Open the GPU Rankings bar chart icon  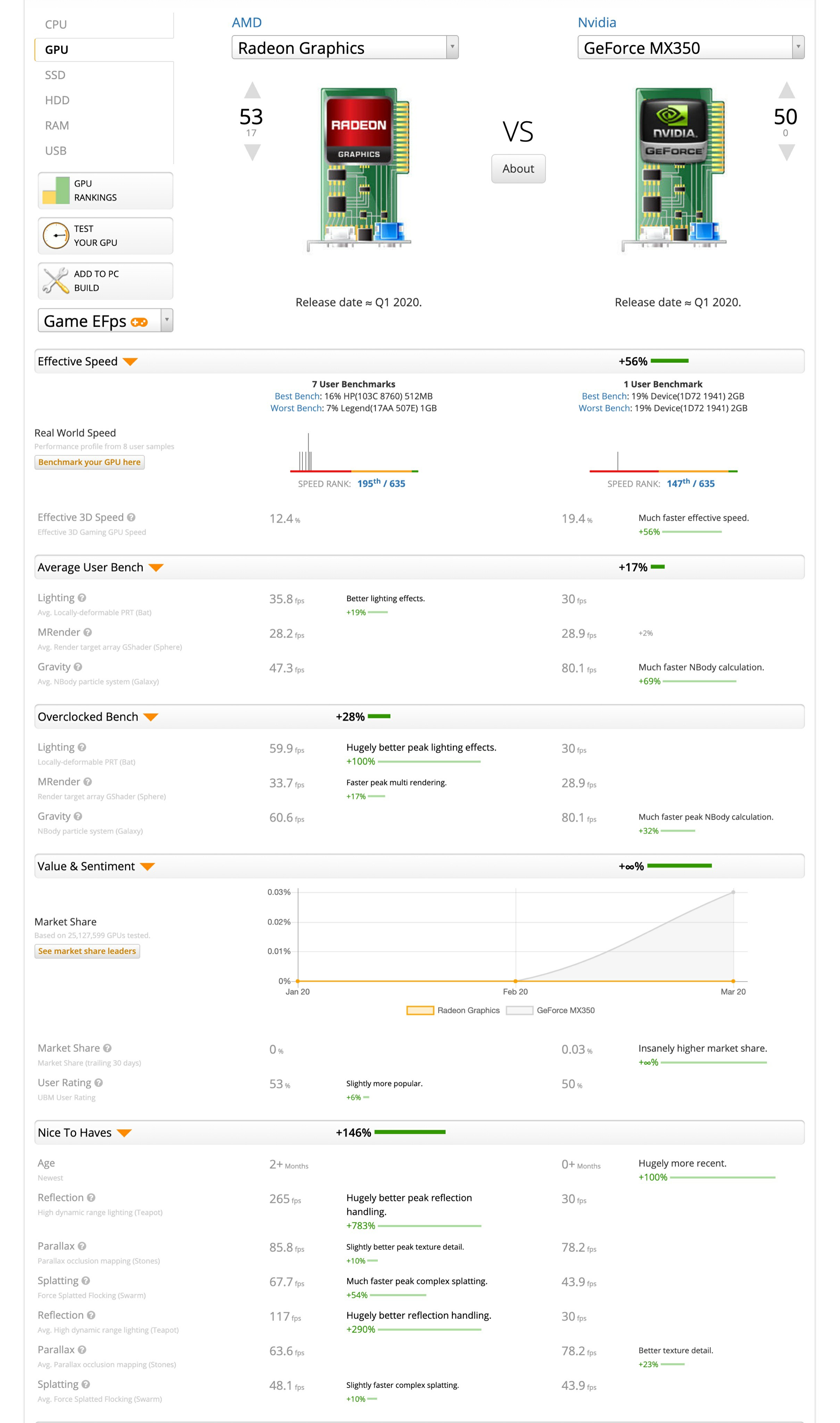tap(56, 190)
